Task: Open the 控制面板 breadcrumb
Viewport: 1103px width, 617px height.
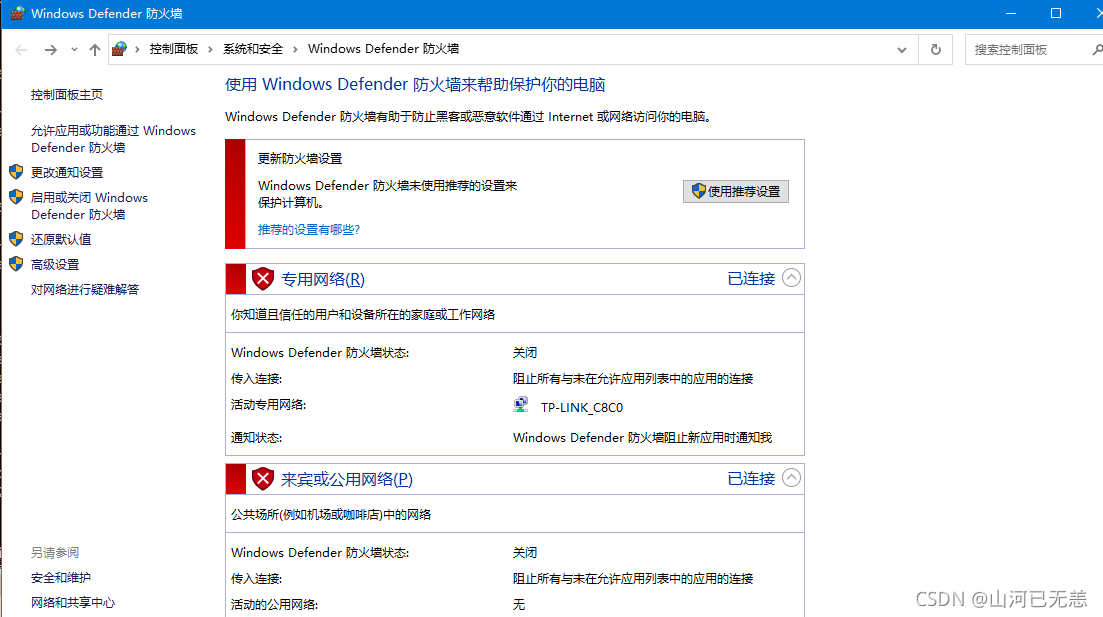Action: [x=173, y=49]
